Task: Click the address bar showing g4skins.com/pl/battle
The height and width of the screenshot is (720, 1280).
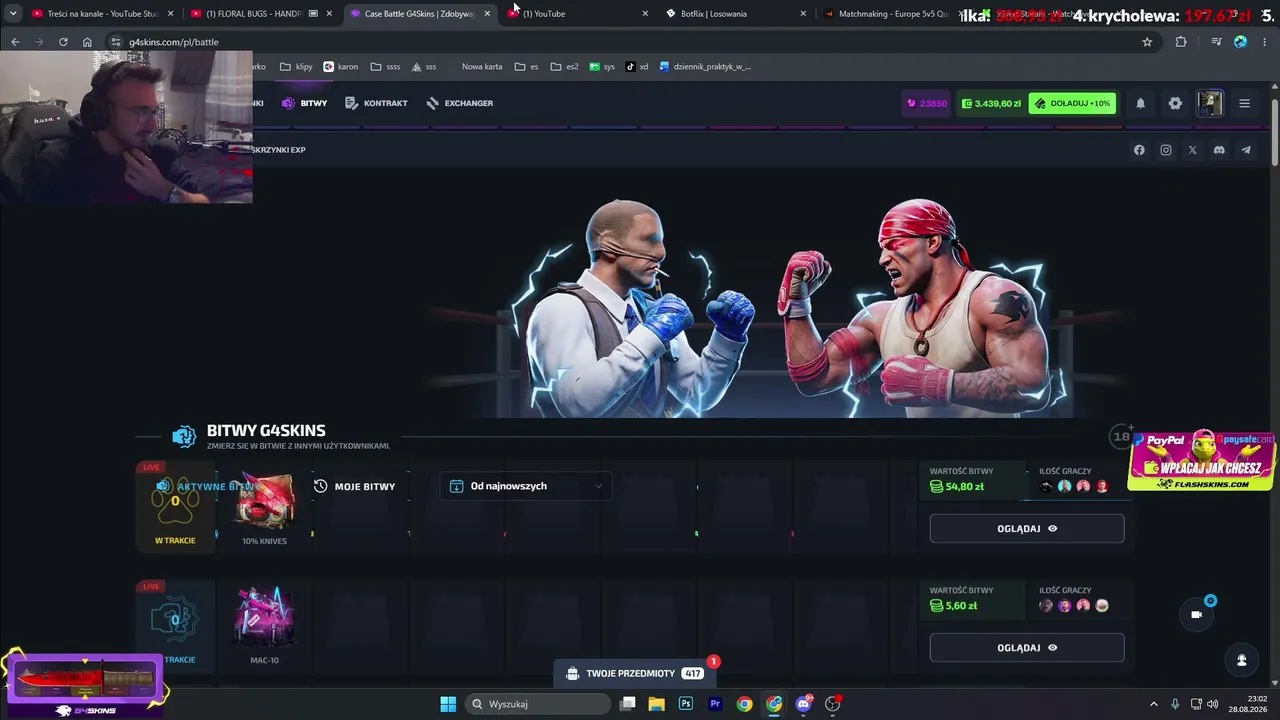Action: (x=630, y=42)
